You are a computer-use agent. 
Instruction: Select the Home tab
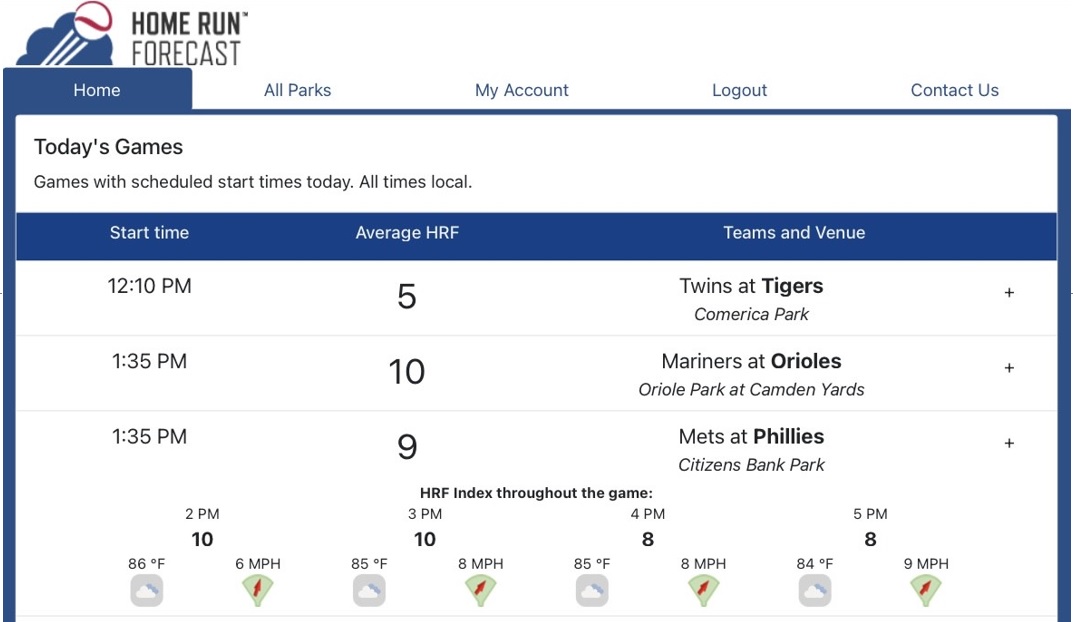(x=97, y=89)
